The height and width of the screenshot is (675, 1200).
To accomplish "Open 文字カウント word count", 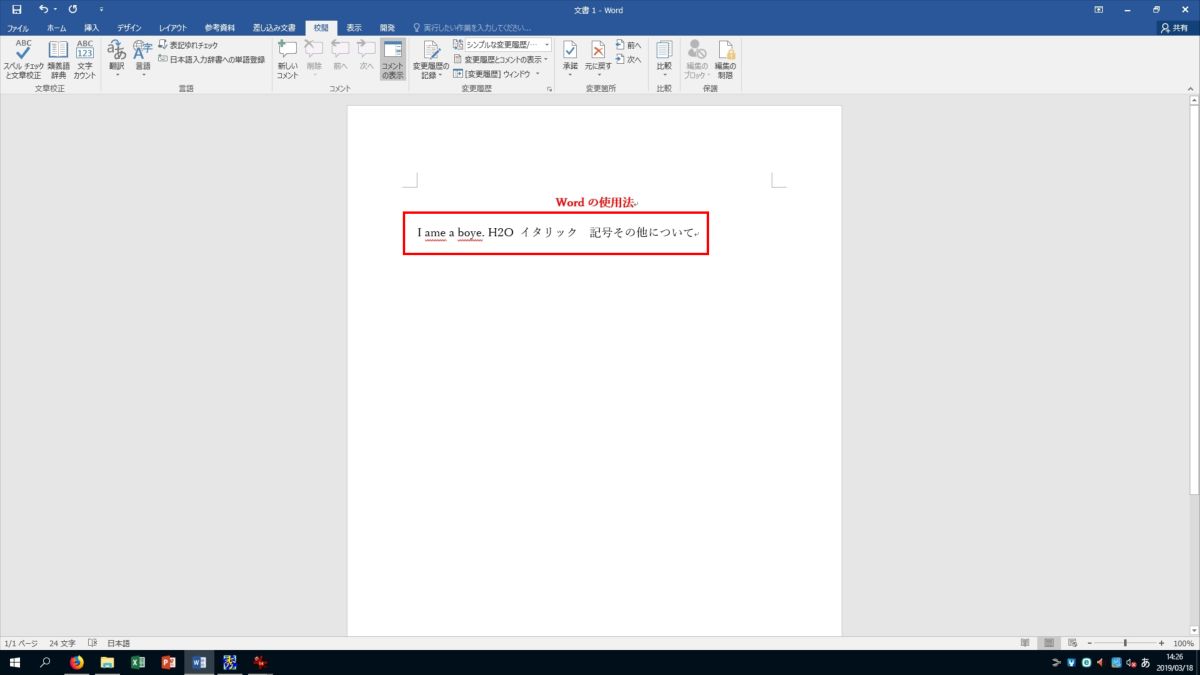I will click(x=85, y=60).
